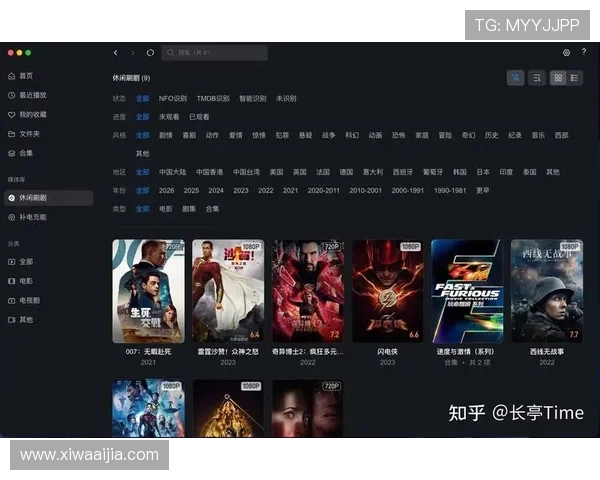600x480 pixels.
Task: Go forward with the right arrow
Action: (x=133, y=53)
